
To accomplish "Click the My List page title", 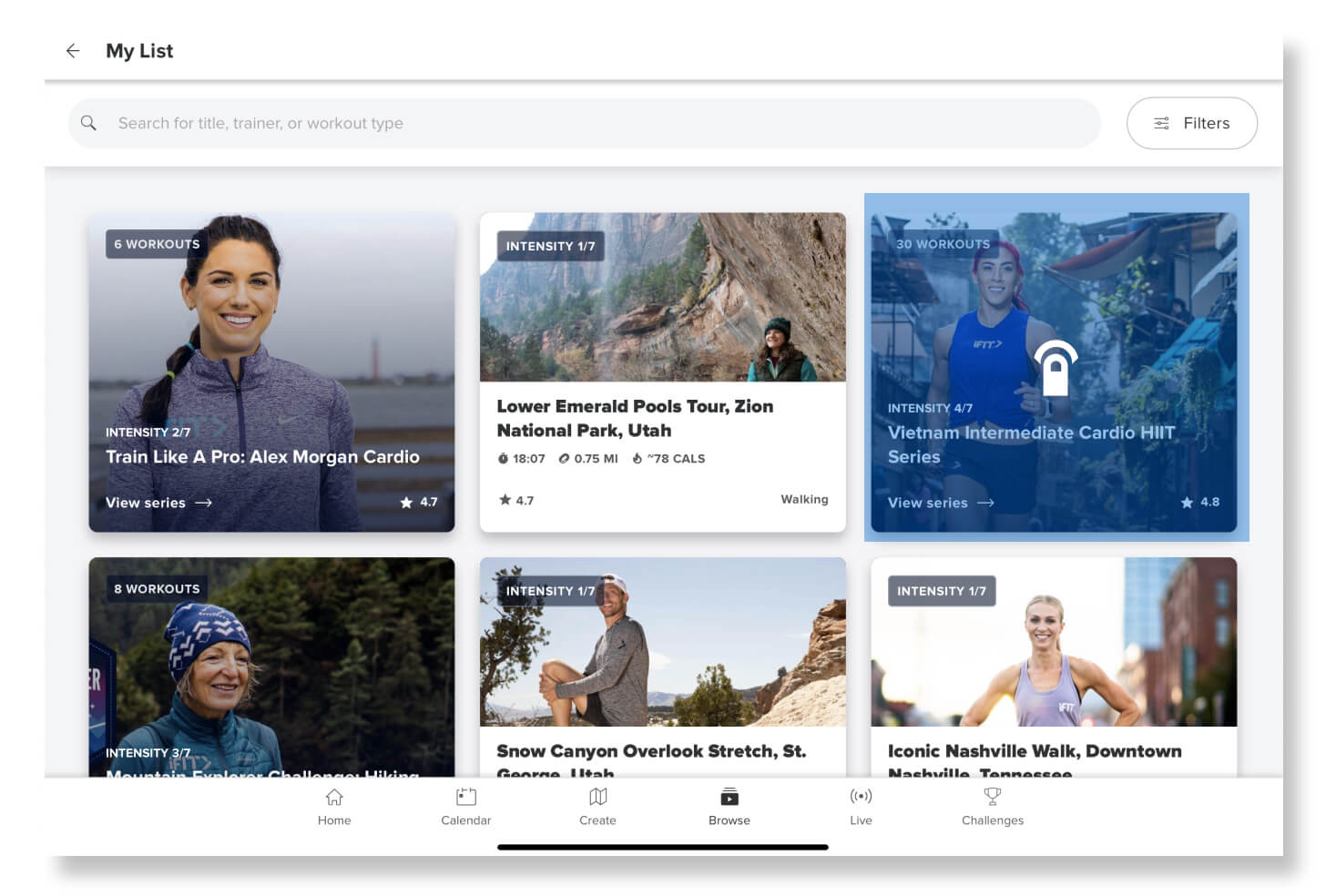I will pyautogui.click(x=139, y=51).
